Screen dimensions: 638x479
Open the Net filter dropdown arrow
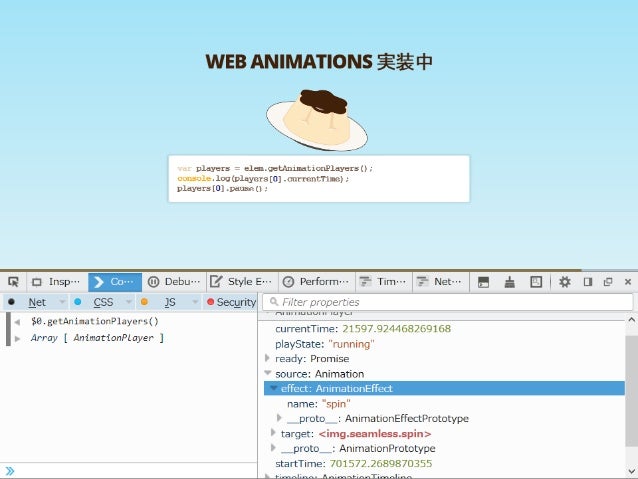click(x=62, y=302)
